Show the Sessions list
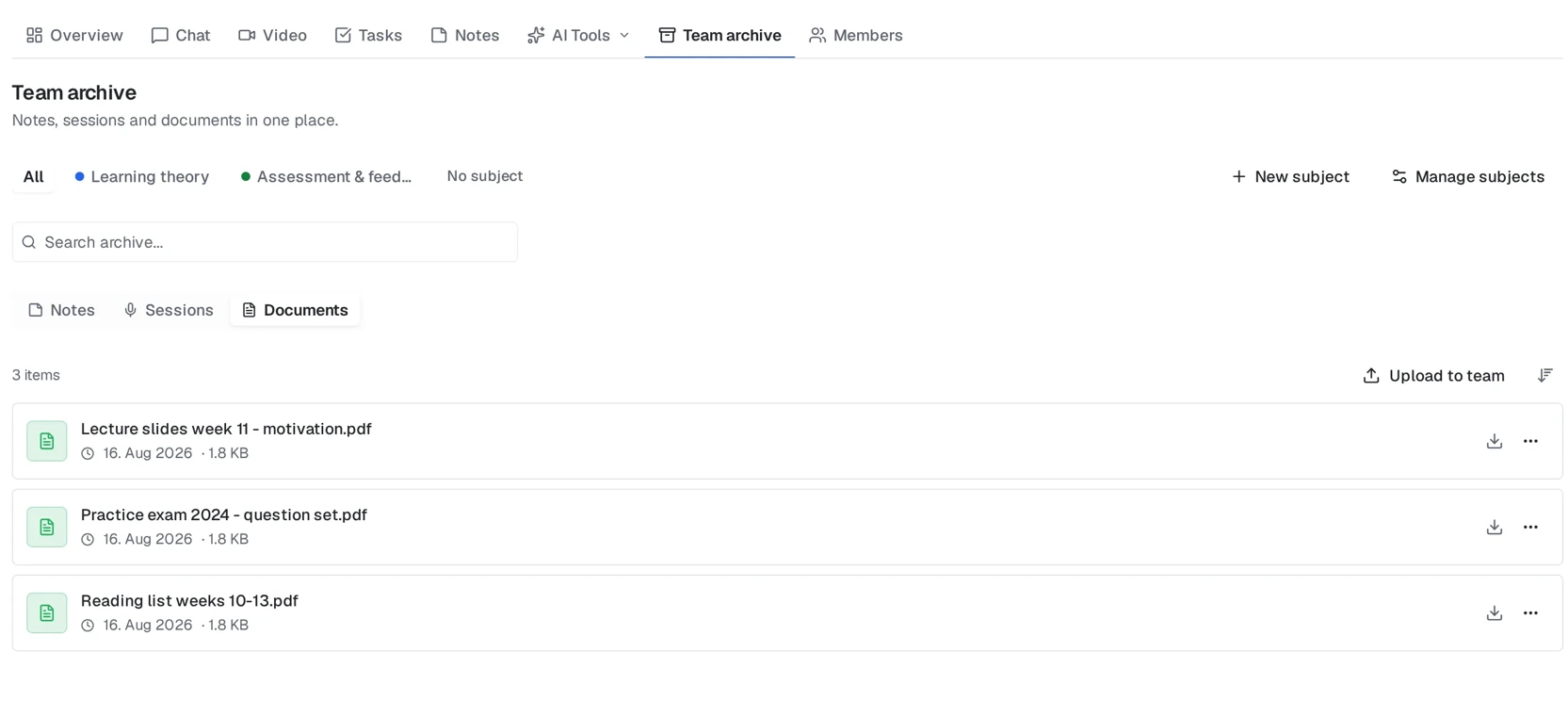The width and height of the screenshot is (1568, 717). click(x=169, y=310)
